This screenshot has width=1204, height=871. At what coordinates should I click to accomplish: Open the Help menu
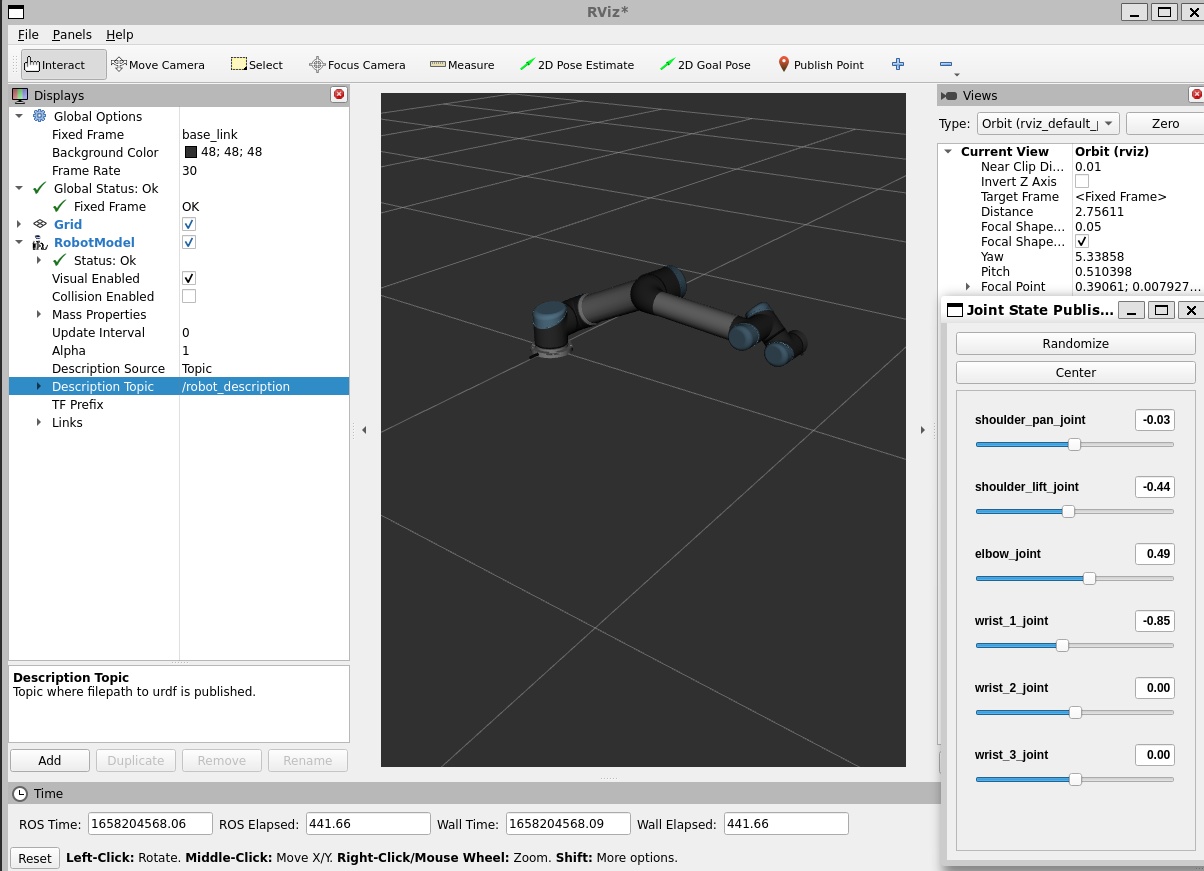[x=119, y=34]
